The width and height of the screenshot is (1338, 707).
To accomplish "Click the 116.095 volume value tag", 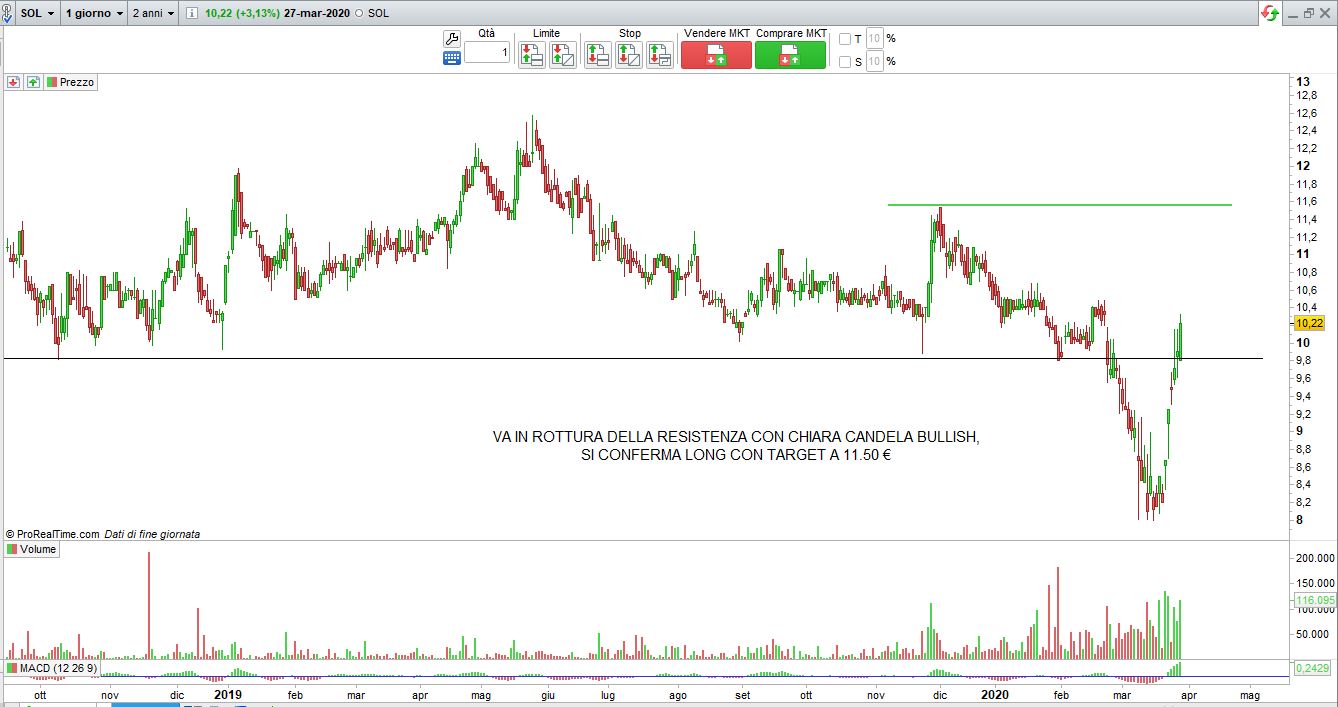I will (x=1315, y=601).
